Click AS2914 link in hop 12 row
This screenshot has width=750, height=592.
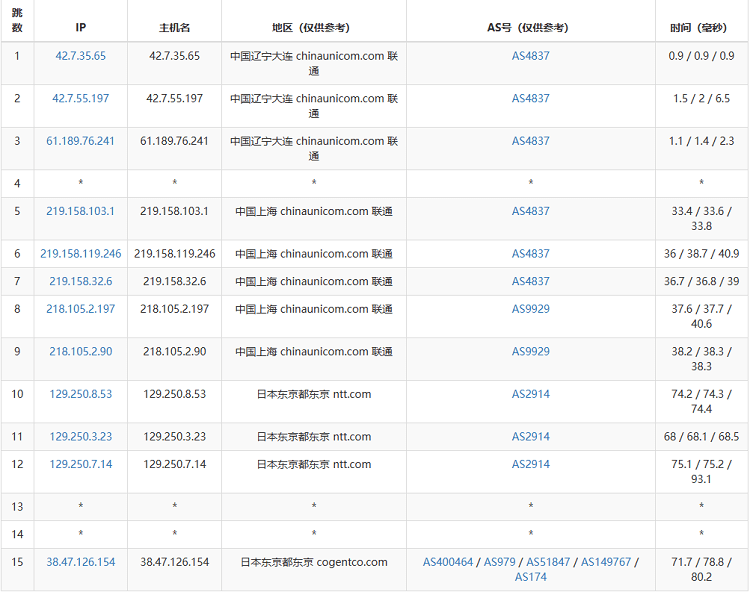pyautogui.click(x=530, y=465)
